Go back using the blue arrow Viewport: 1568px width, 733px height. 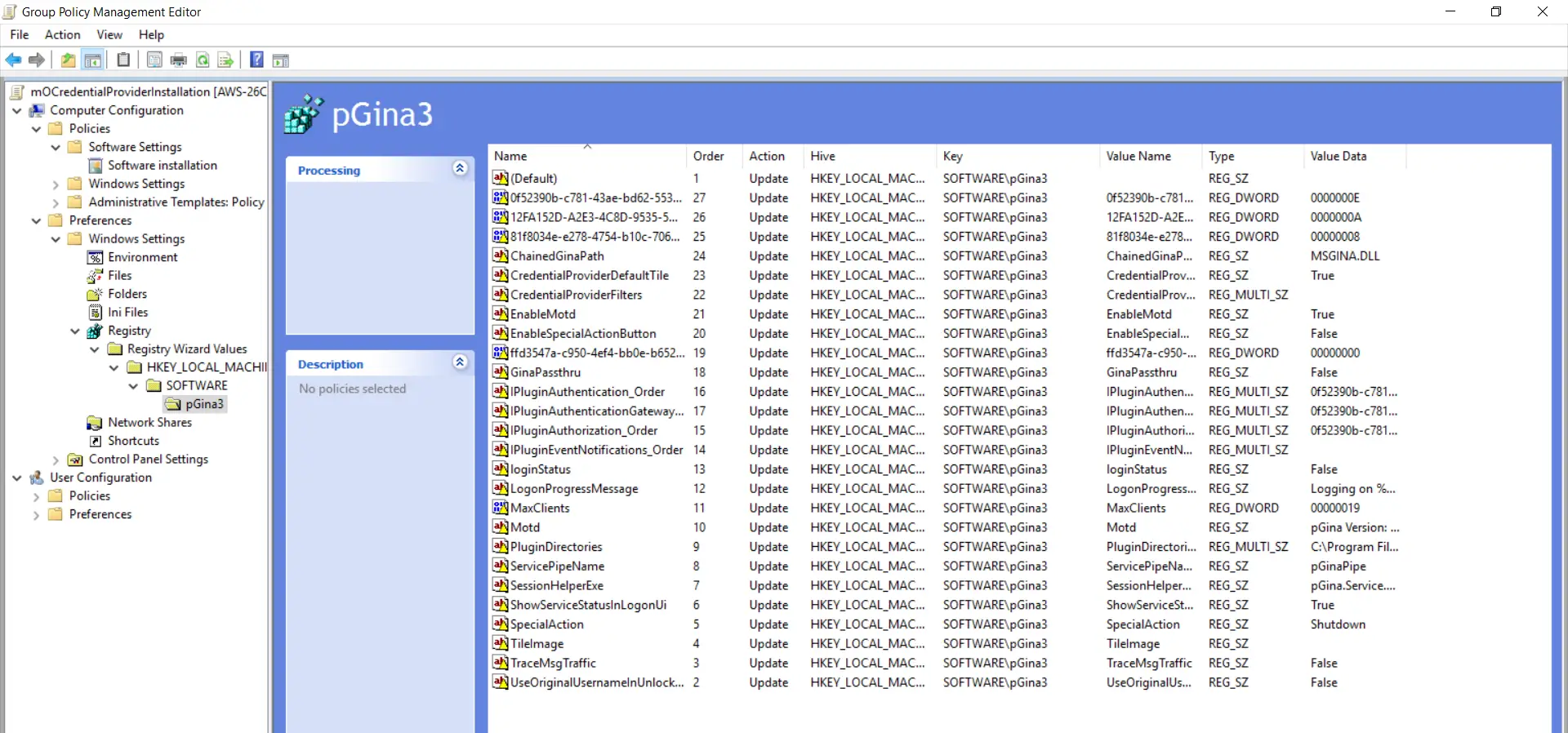click(x=13, y=60)
